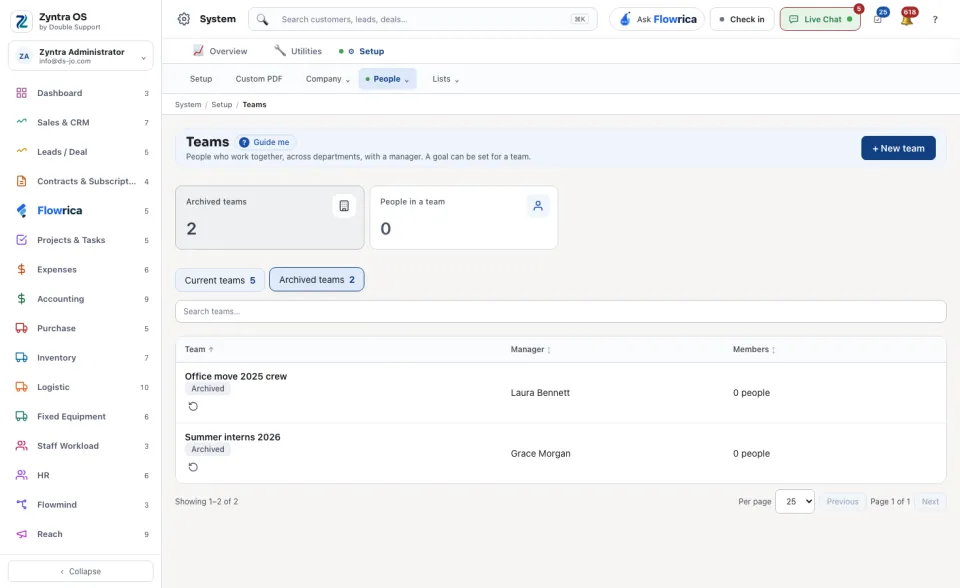Open the Flowrica module
Image resolution: width=960 pixels, height=588 pixels.
click(x=81, y=211)
